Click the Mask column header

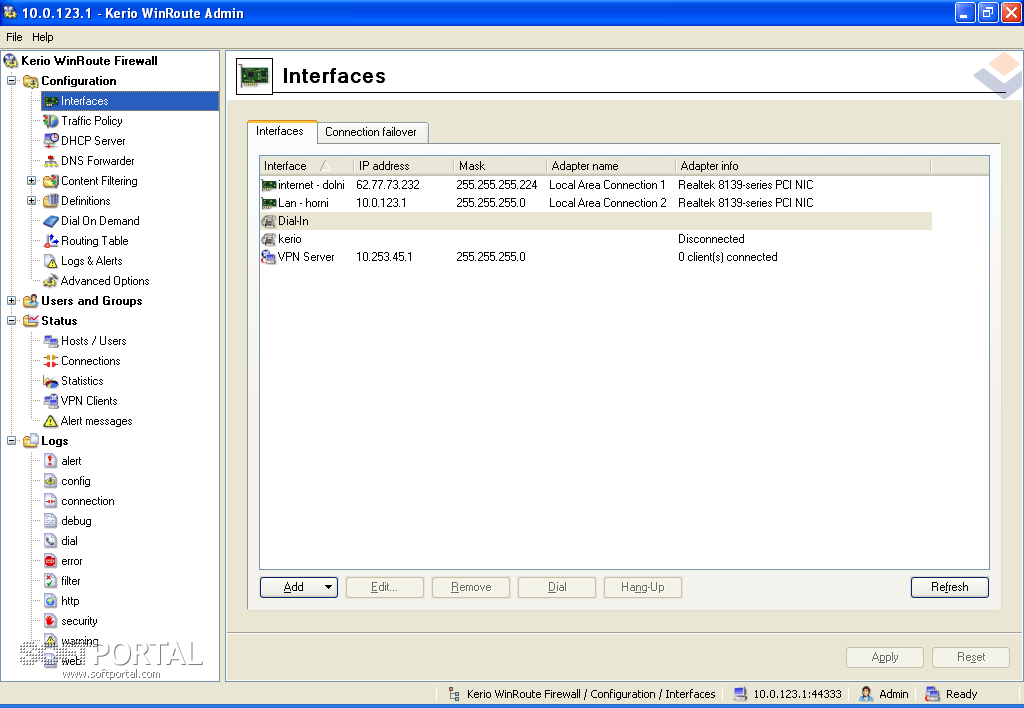[x=500, y=166]
